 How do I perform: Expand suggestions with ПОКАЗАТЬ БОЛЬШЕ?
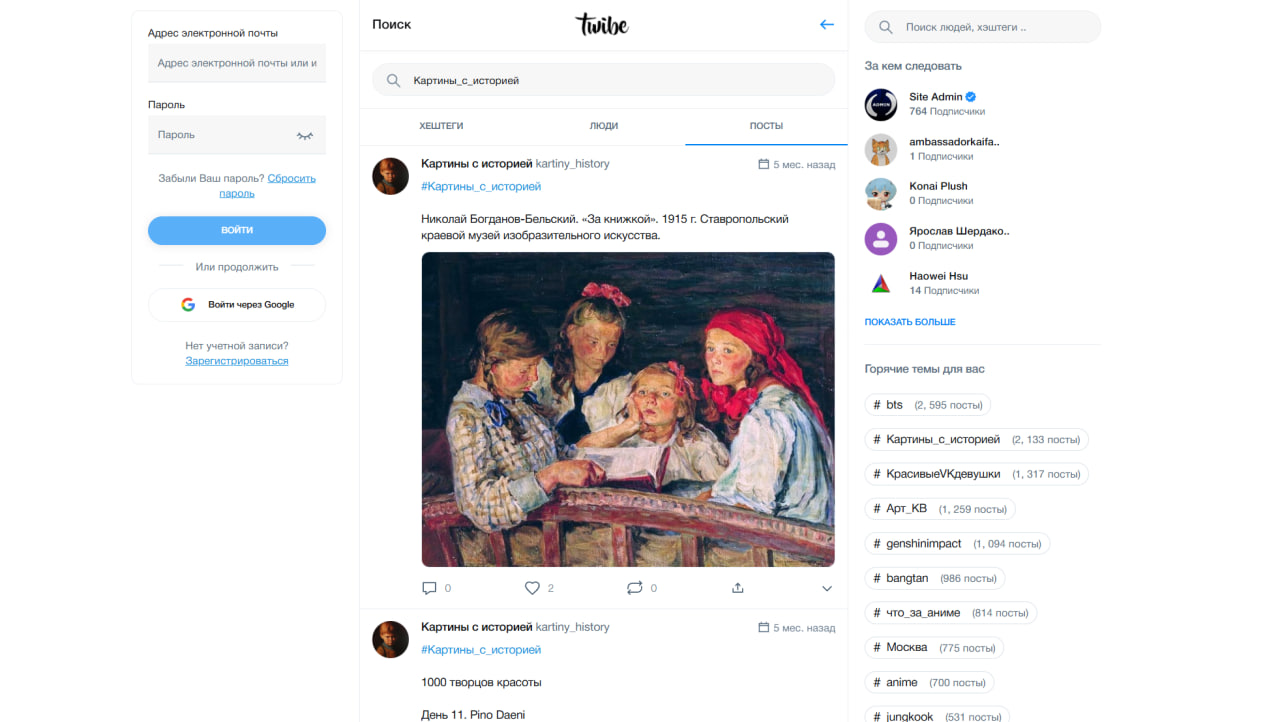(910, 322)
